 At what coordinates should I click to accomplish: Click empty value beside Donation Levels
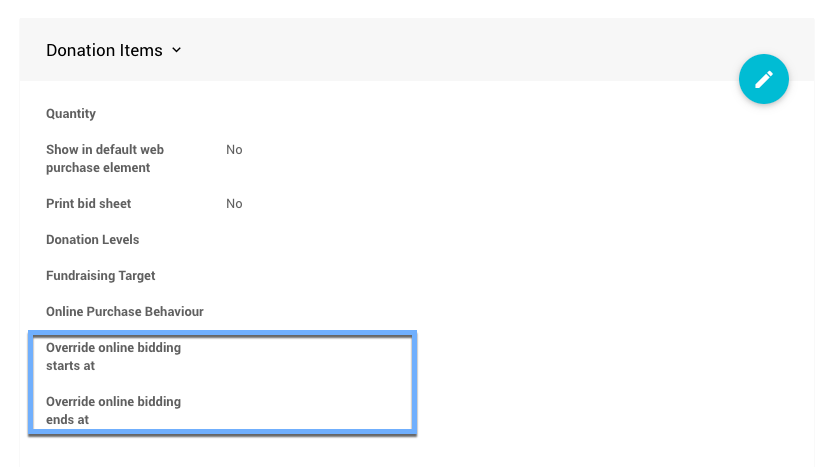click(x=300, y=240)
